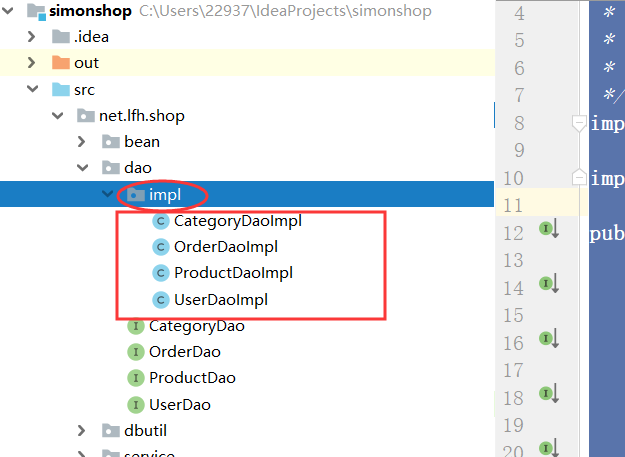The width and height of the screenshot is (625, 457).
Task: Open CategoryDao interface file
Action: coord(197,326)
